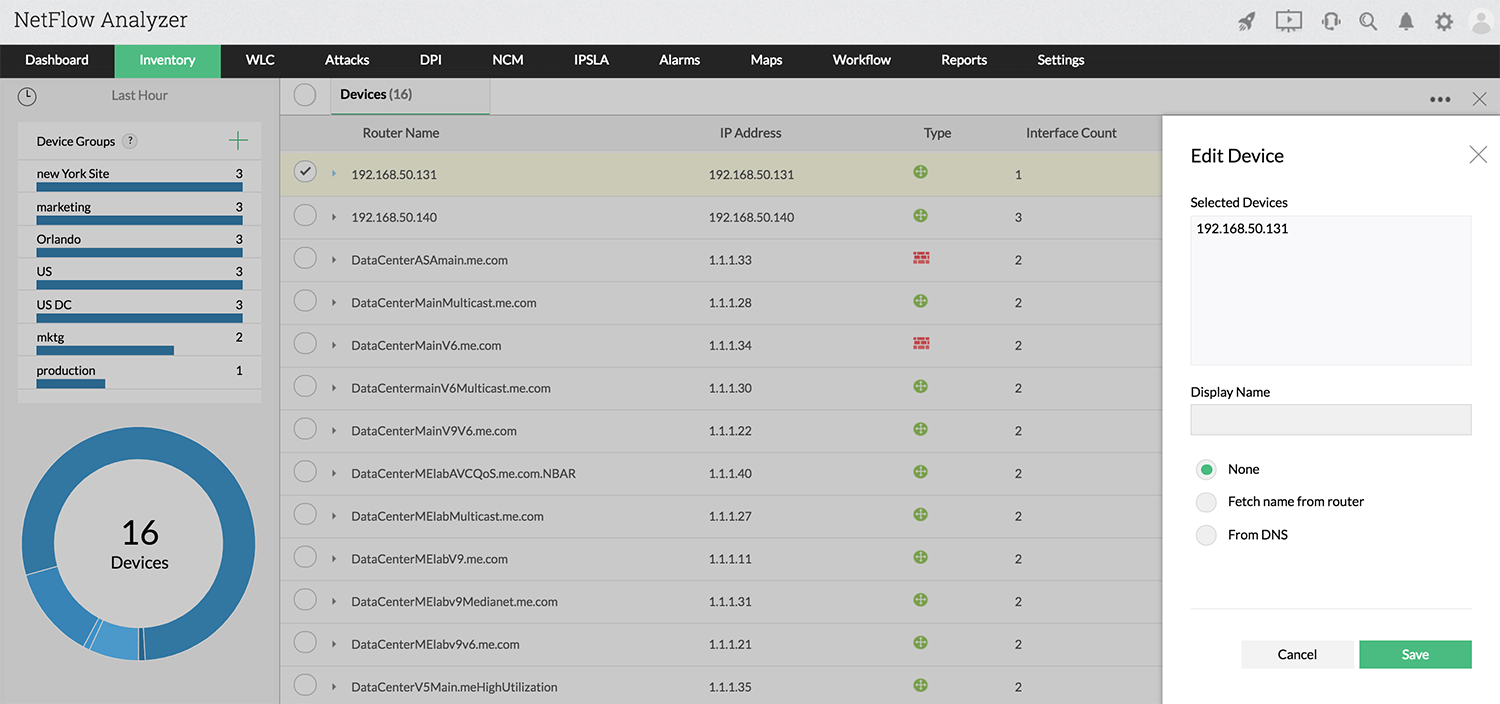Click type icon for DataCenterMElabAVCQoS row
Screen dimensions: 1500x704
point(921,472)
